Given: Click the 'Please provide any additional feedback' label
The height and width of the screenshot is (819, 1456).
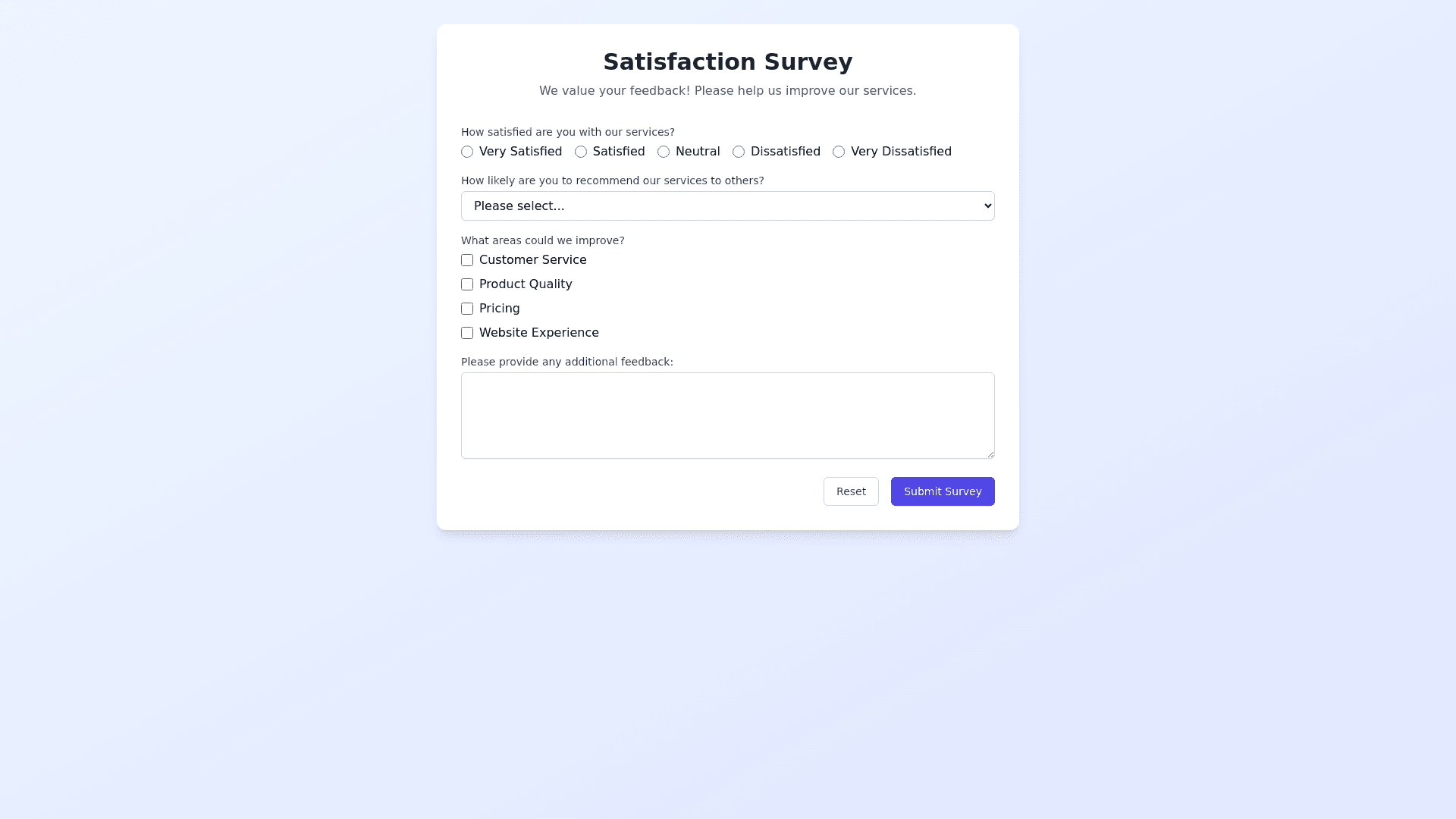Looking at the screenshot, I should coord(566,362).
